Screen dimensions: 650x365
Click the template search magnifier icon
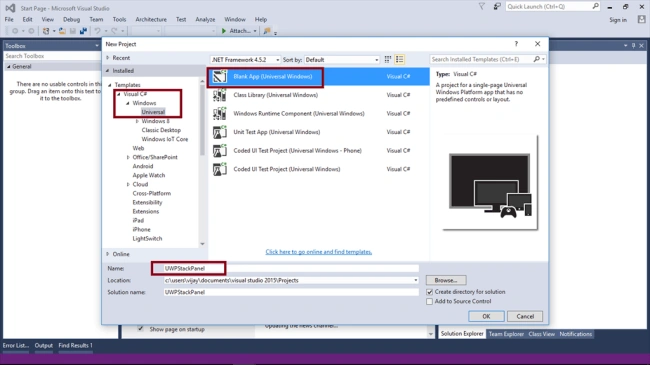pos(536,59)
